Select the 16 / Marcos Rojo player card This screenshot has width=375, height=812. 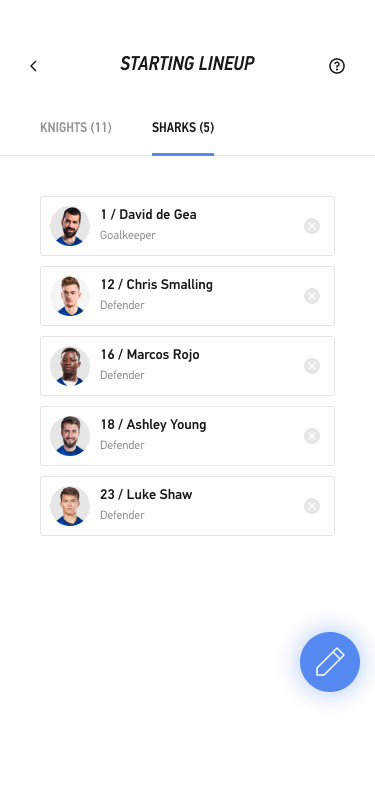tap(188, 366)
